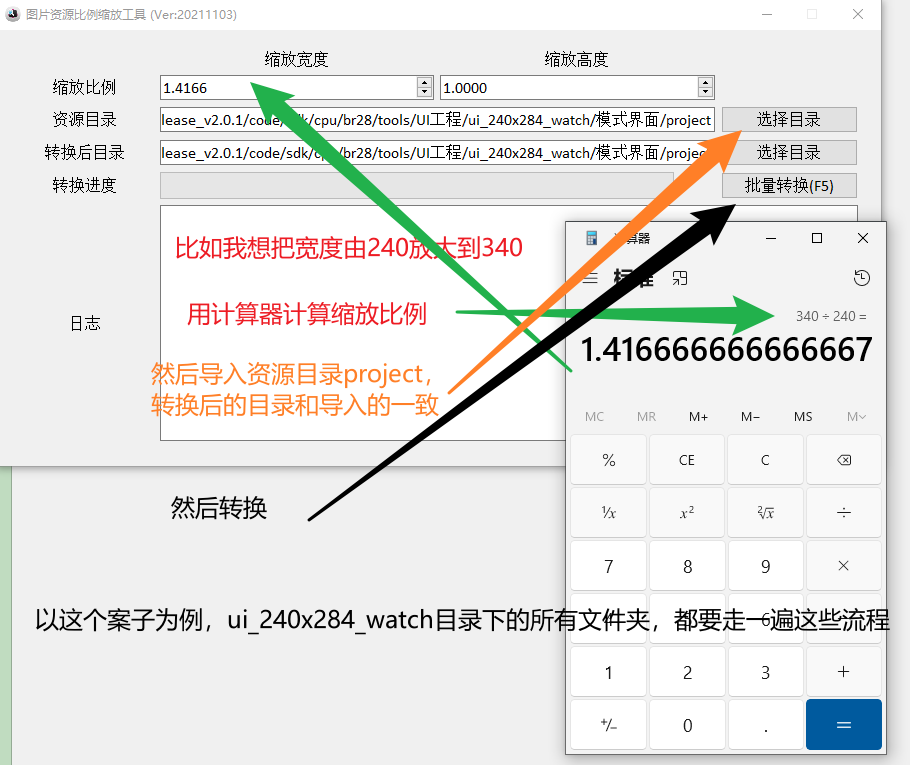
Task: Decrease scale height with down stepper arrow
Action: [706, 93]
